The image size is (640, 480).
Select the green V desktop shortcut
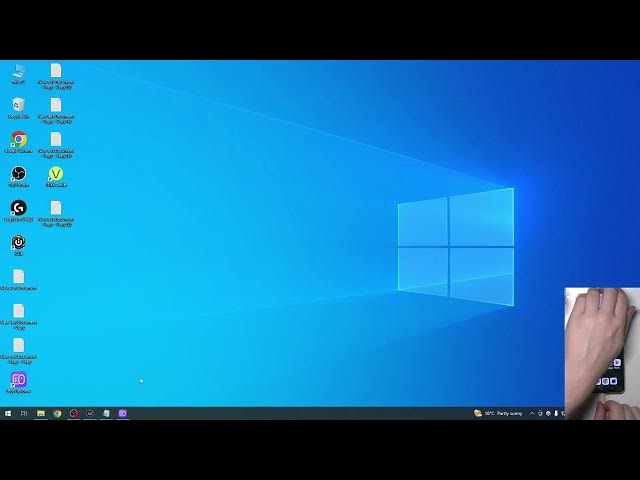(56, 176)
